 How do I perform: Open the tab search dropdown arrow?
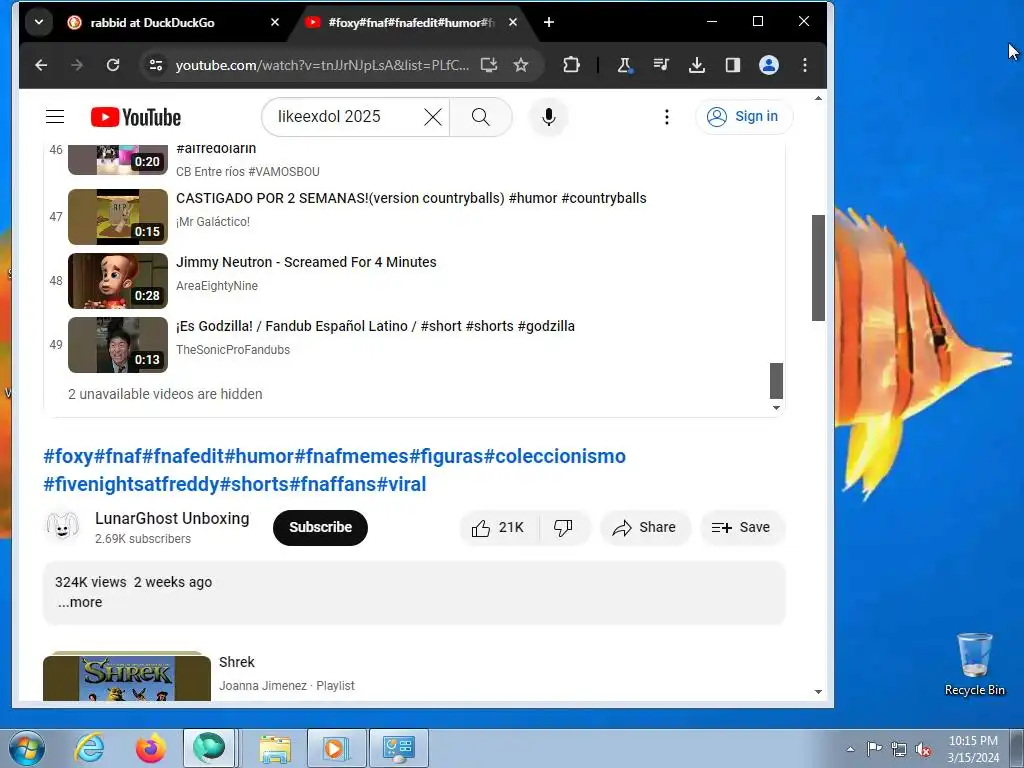(39, 22)
